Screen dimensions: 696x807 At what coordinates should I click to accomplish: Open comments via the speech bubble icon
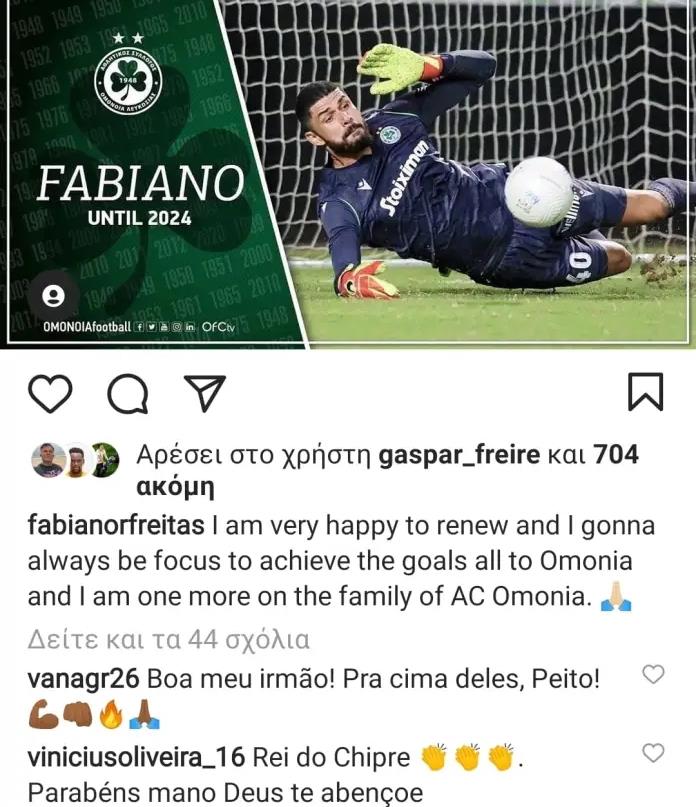pyautogui.click(x=128, y=394)
